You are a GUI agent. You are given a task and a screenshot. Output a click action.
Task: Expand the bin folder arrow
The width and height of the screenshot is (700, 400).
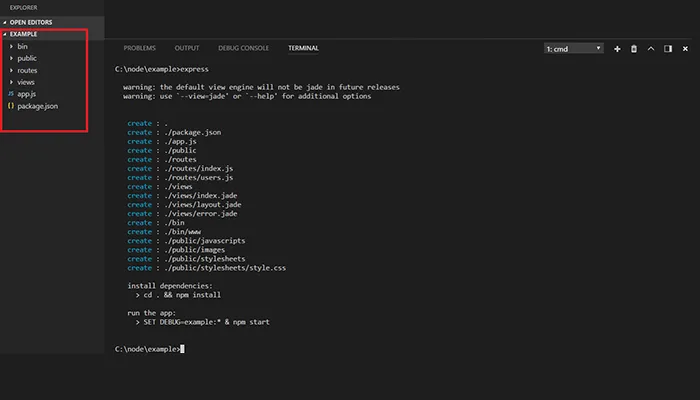click(x=11, y=46)
